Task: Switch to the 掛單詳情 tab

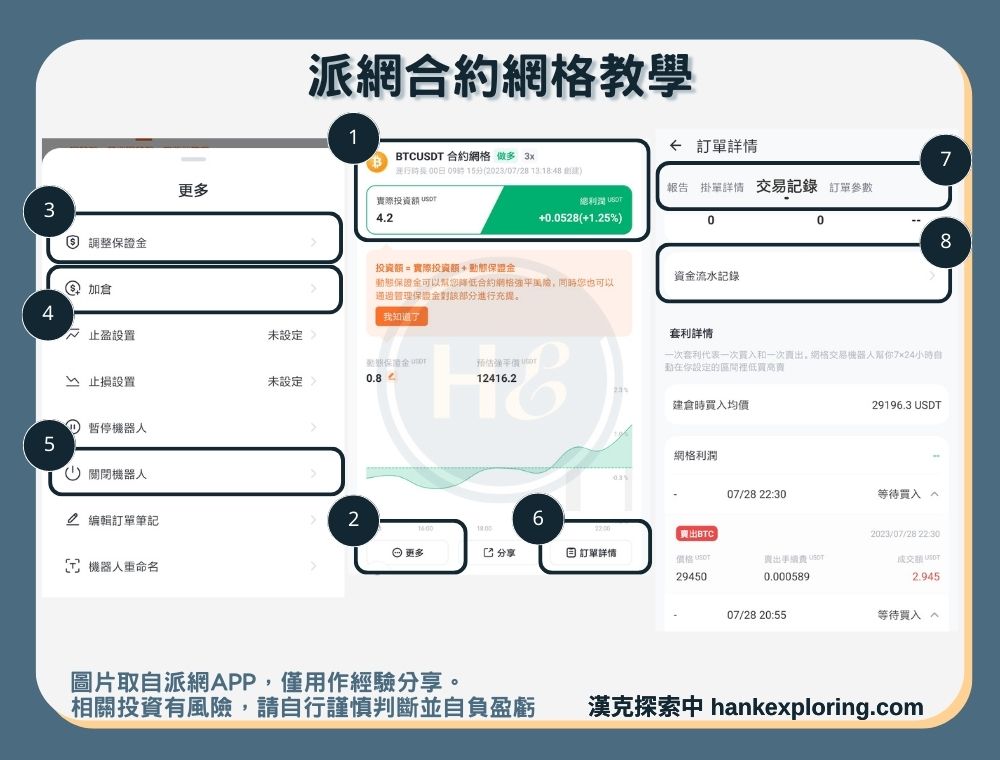Action: [722, 187]
